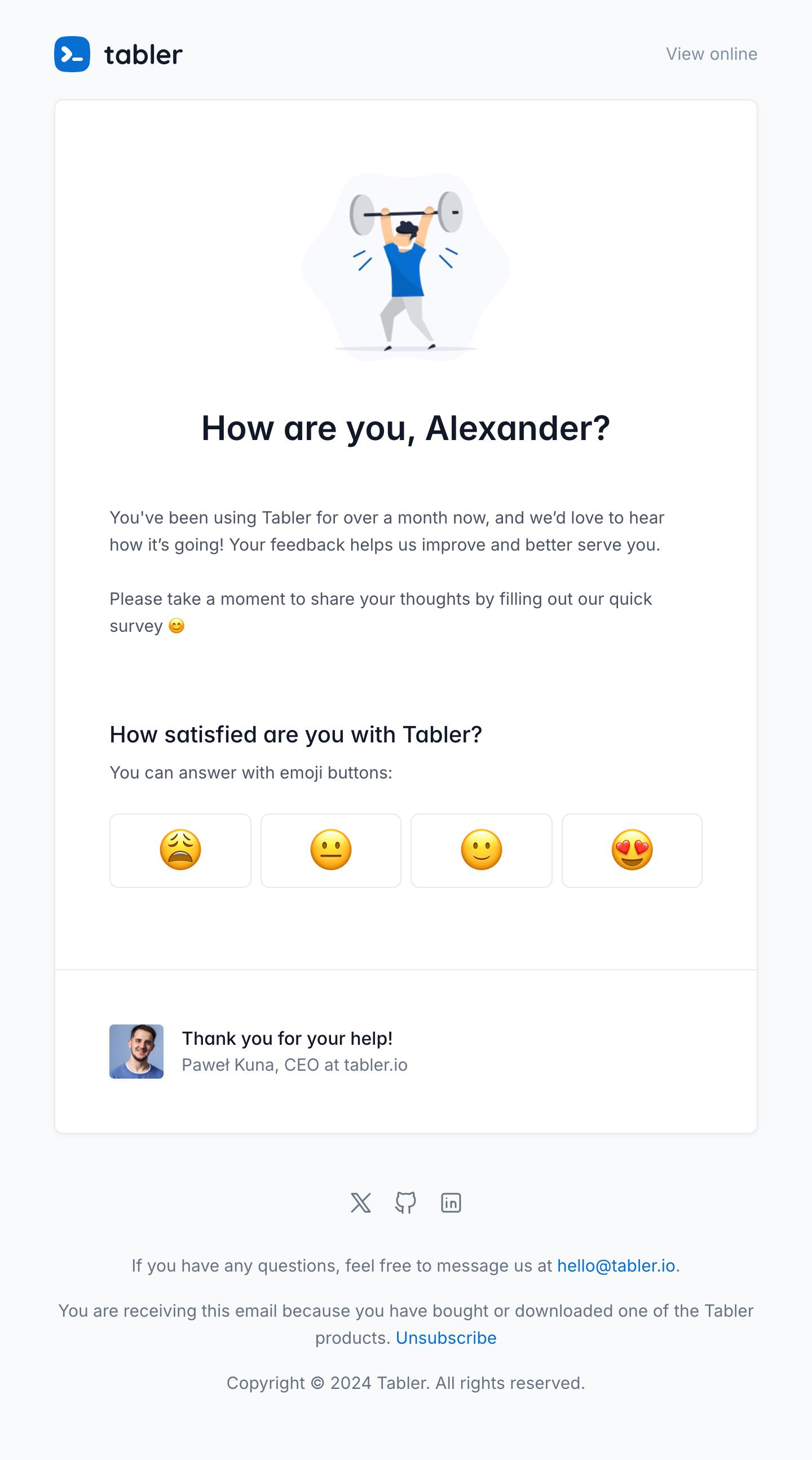Open the LinkedIn social icon
Viewport: 812px width, 1460px height.
pyautogui.click(x=451, y=1203)
